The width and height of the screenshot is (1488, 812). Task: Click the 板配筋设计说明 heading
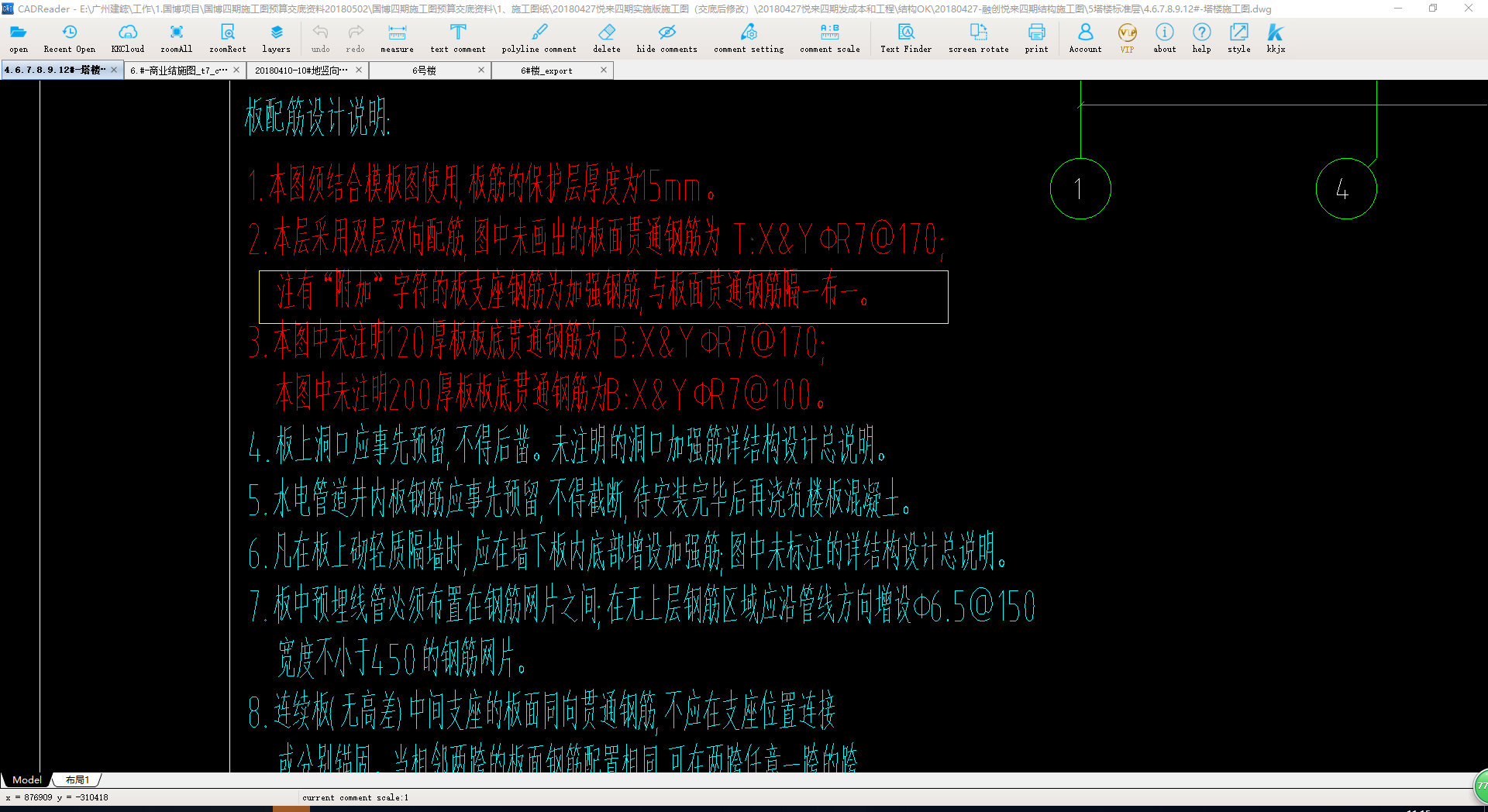point(318,117)
